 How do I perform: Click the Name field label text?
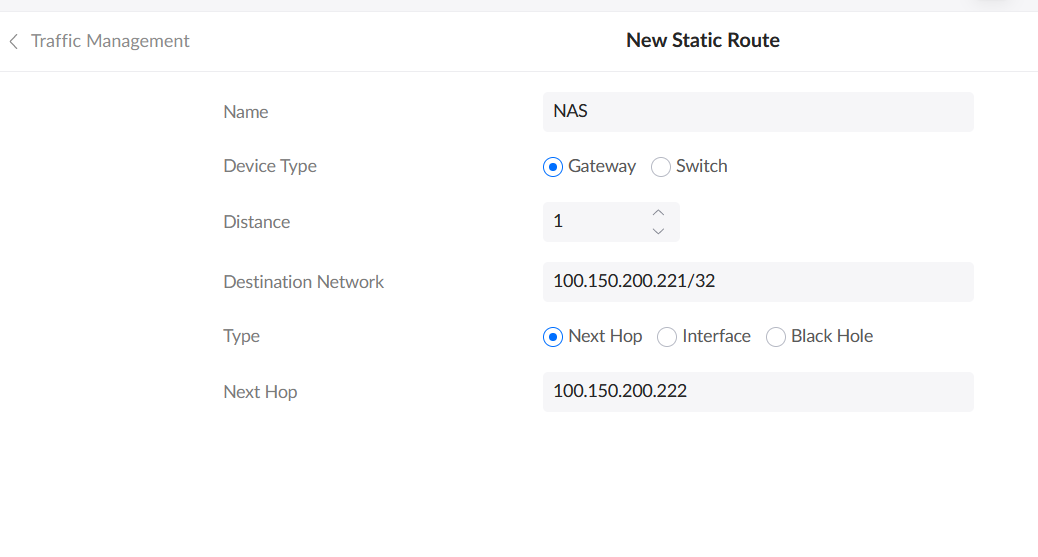[246, 112]
